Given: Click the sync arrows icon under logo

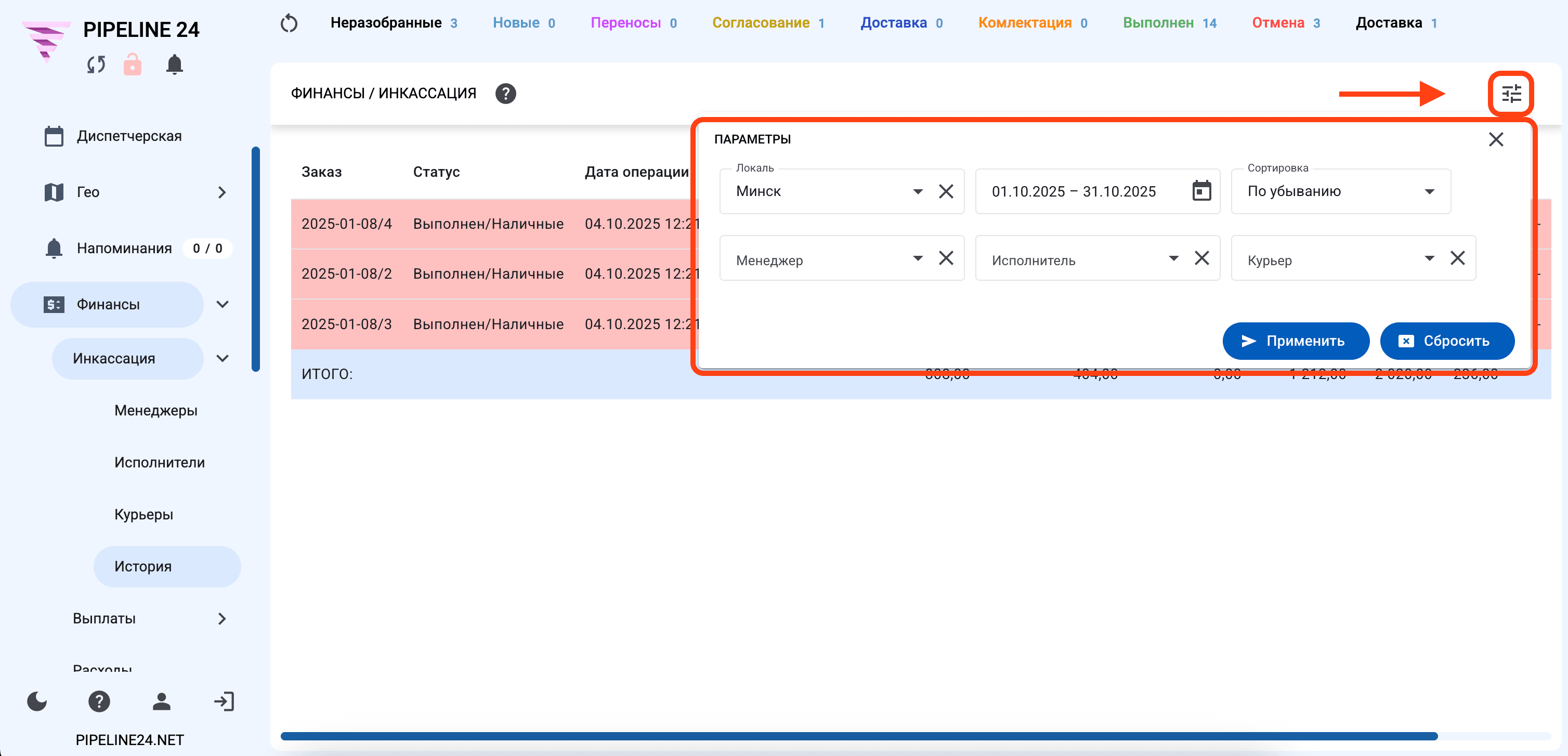Looking at the screenshot, I should pyautogui.click(x=96, y=64).
